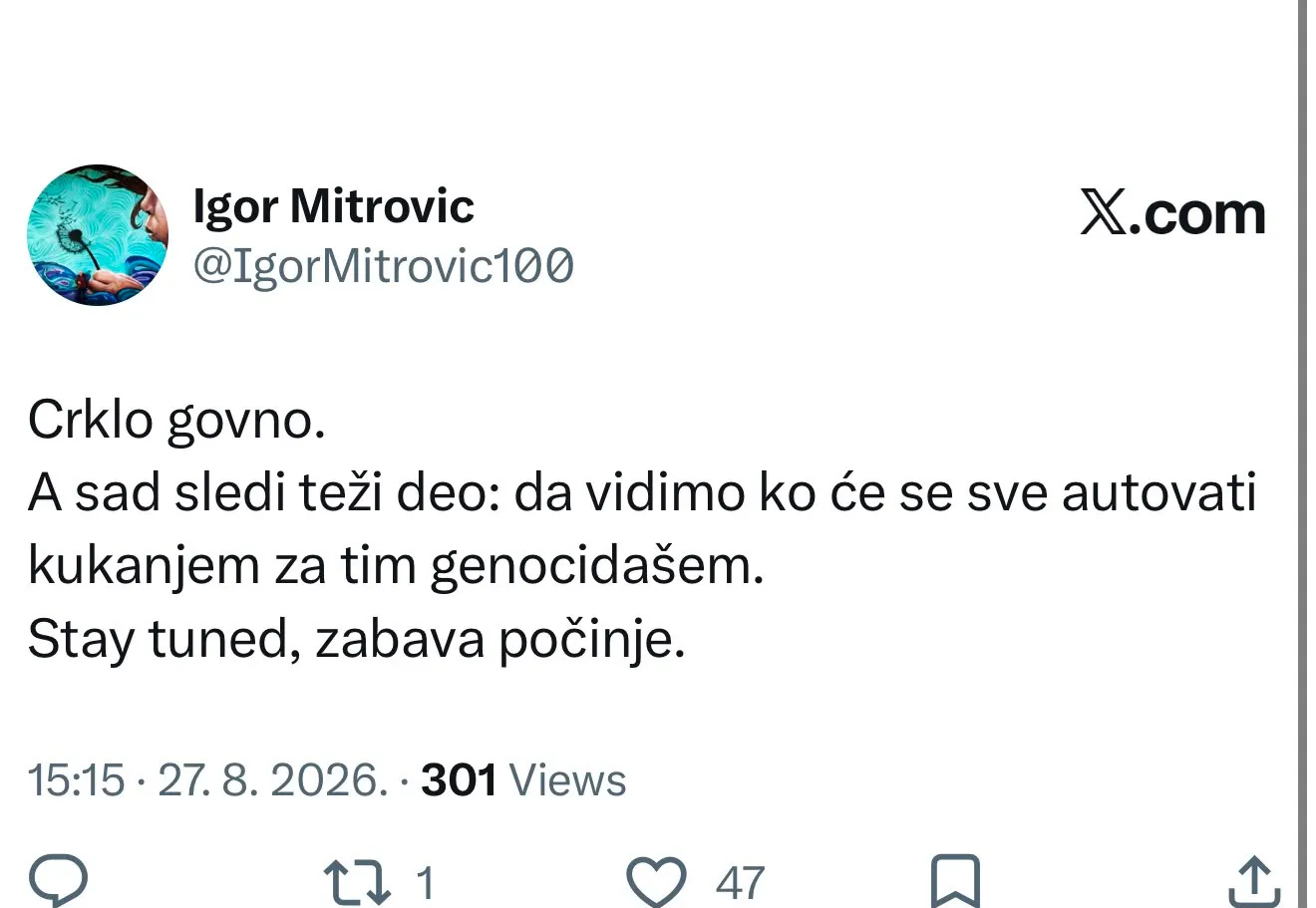
Task: Click the first tweet line "Crklo govno."
Action: coord(176,421)
